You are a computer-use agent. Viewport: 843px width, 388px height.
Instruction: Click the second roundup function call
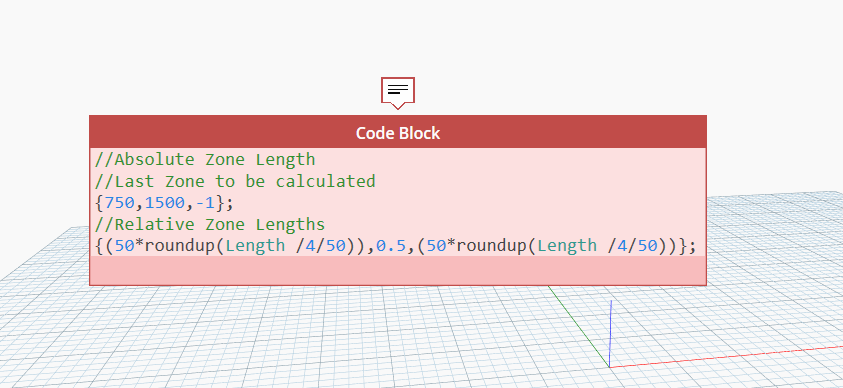(492, 246)
